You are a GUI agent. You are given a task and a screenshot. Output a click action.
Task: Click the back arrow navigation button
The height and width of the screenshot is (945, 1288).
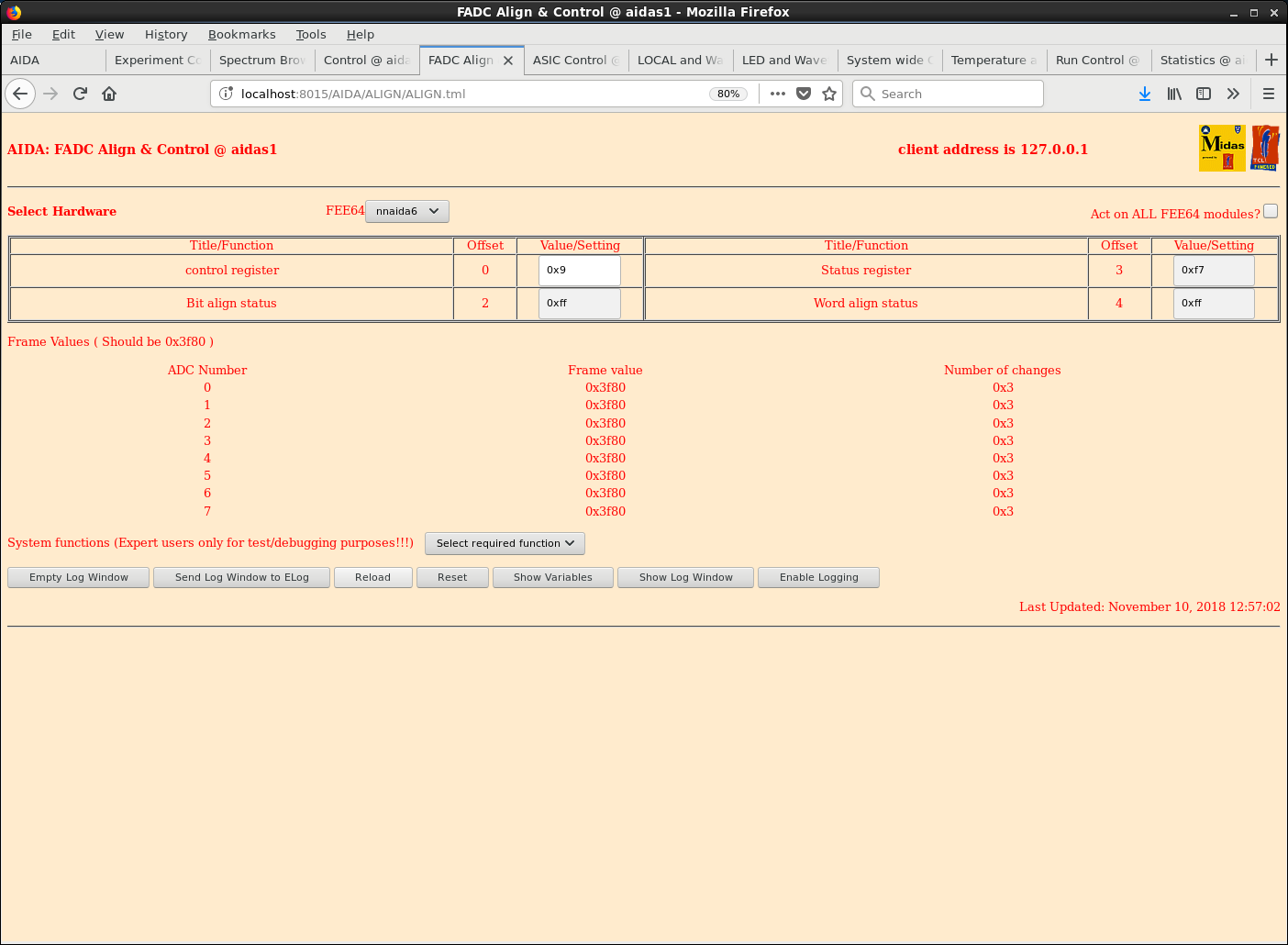[x=20, y=94]
